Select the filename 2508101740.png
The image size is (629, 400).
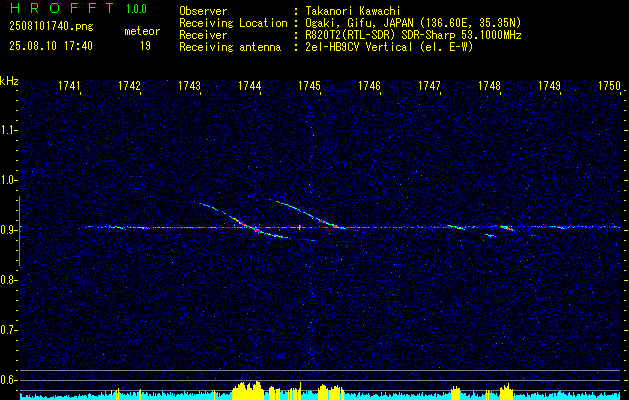coord(51,27)
